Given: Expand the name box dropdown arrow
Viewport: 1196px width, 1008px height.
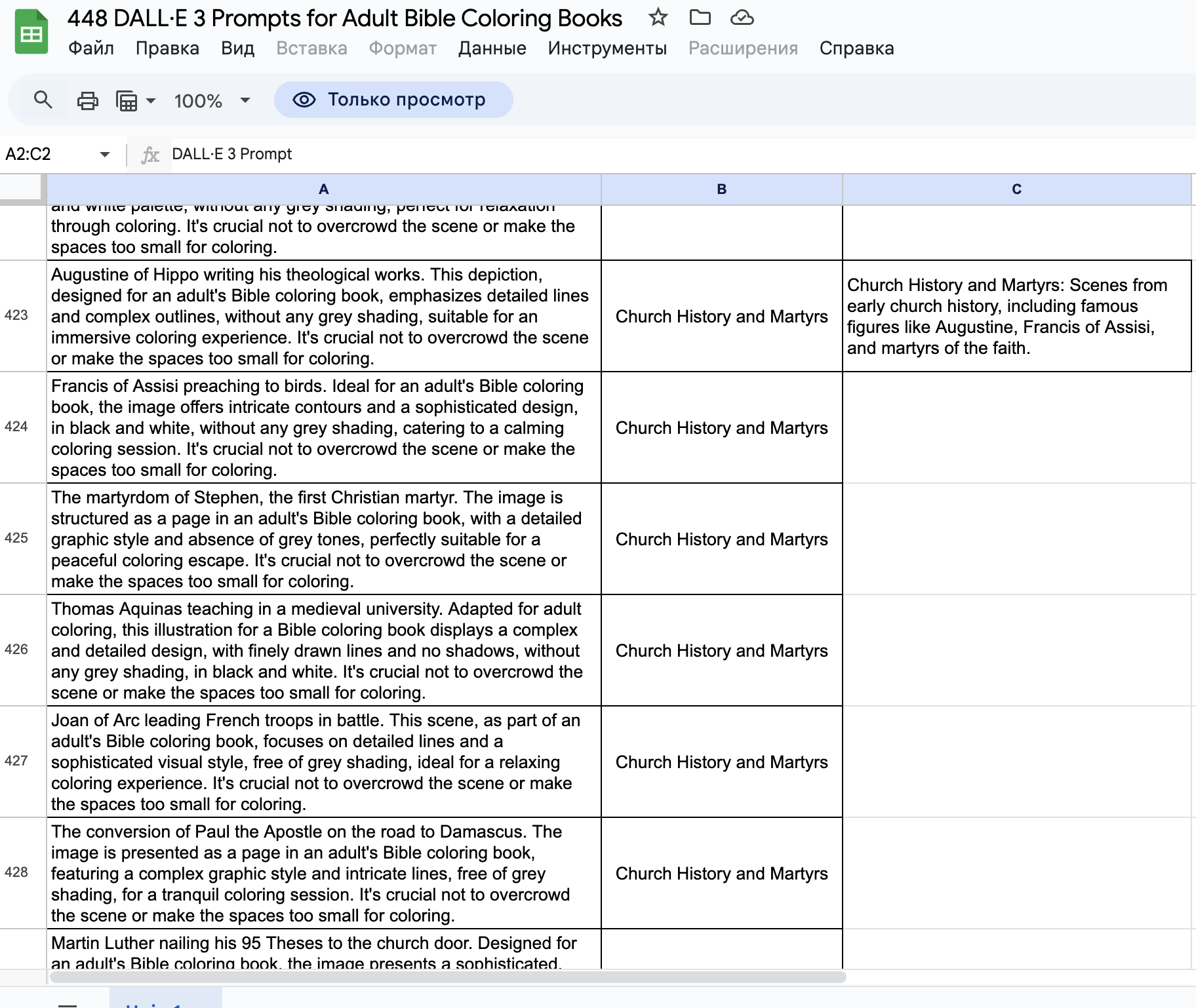Looking at the screenshot, I should [x=105, y=155].
